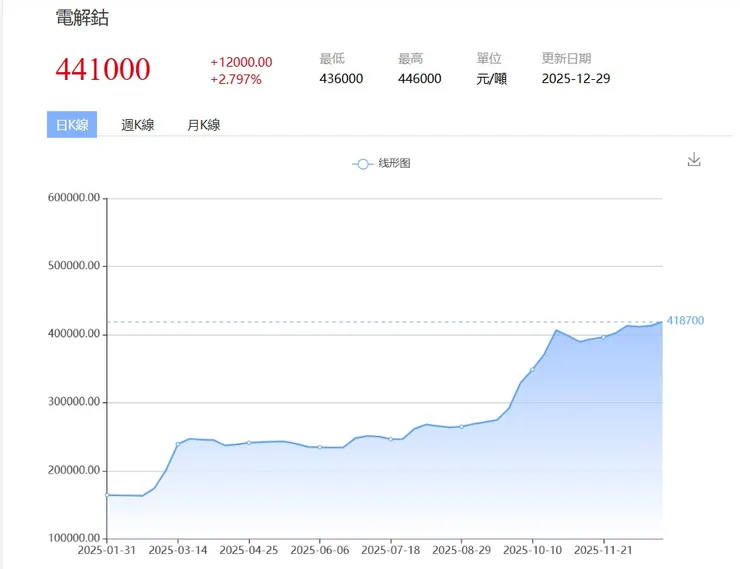
Task: Click the +2.797% percentage change
Action: pos(236,79)
